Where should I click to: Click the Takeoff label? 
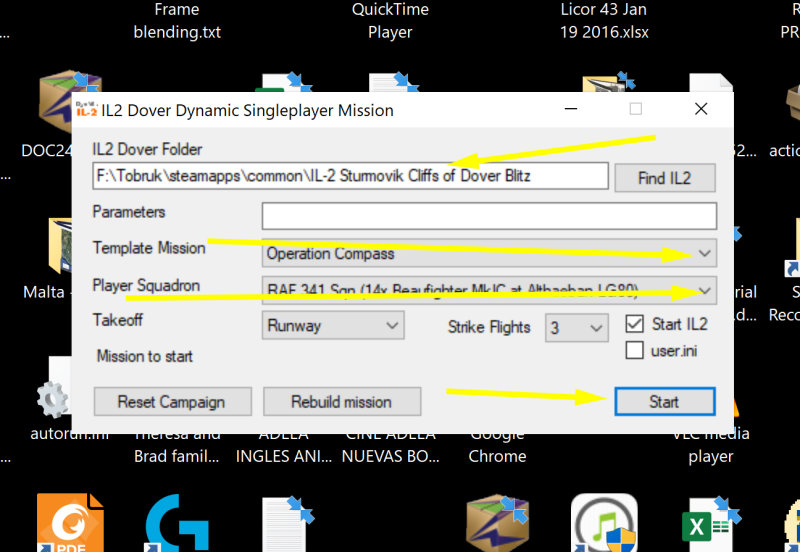(117, 320)
